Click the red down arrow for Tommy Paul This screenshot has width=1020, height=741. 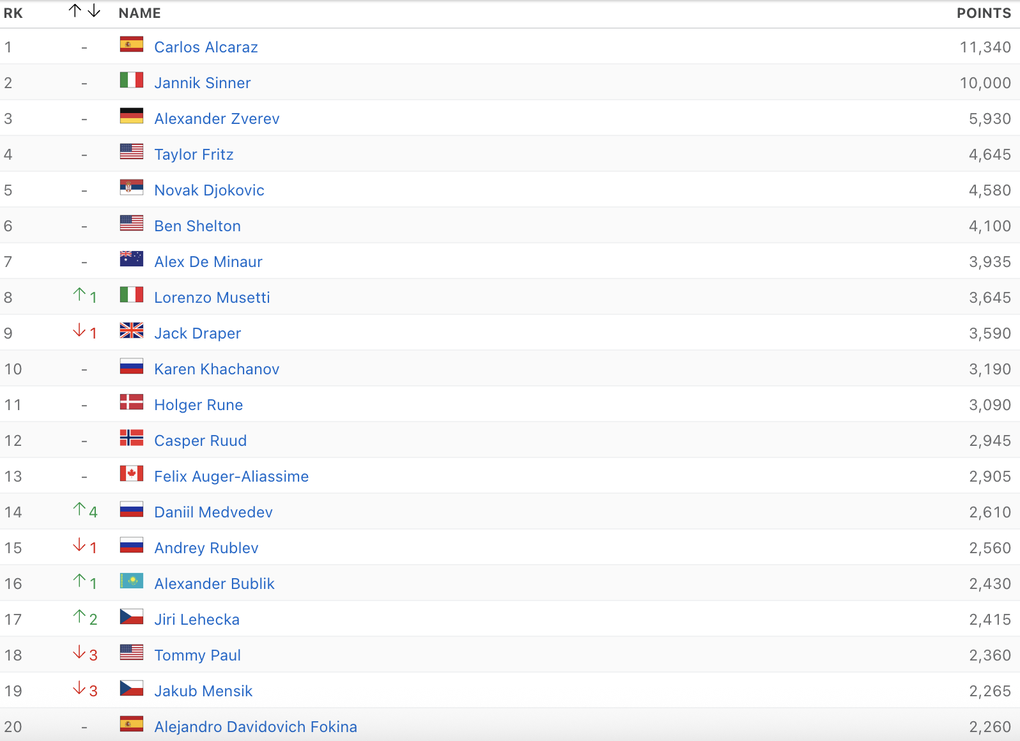coord(79,654)
